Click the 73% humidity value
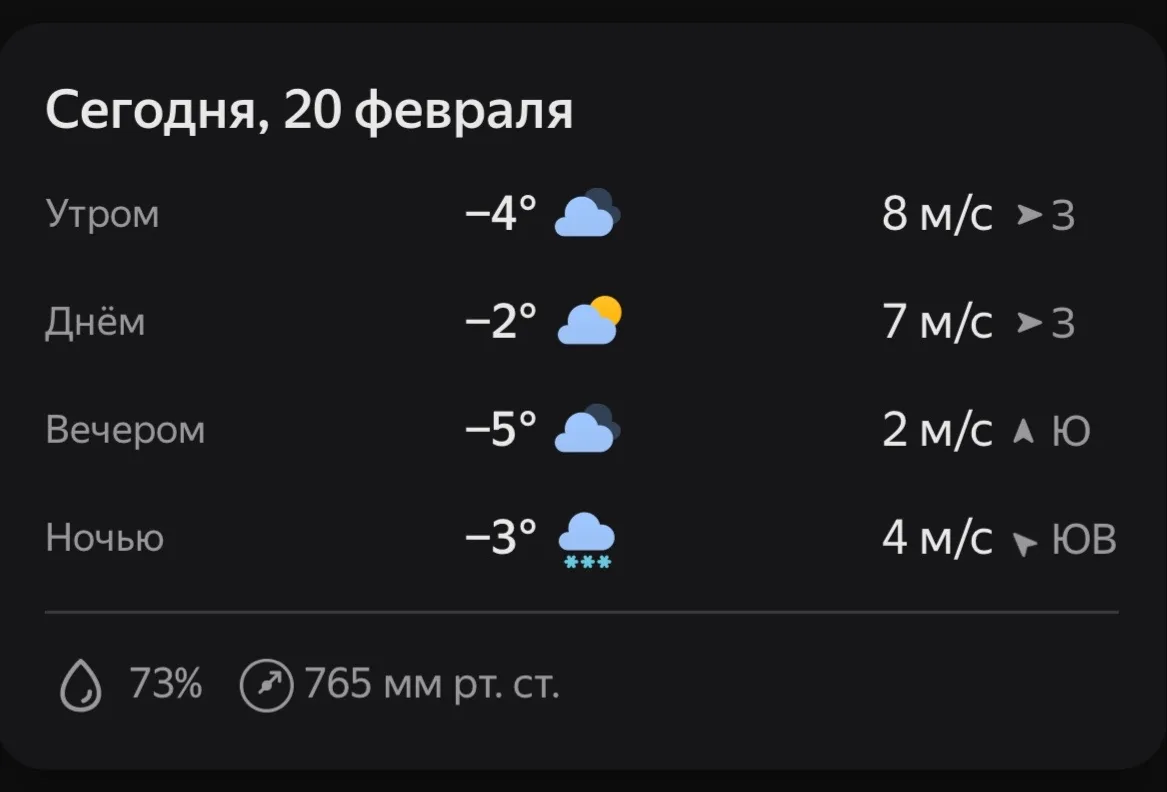This screenshot has width=1167, height=792. [166, 686]
